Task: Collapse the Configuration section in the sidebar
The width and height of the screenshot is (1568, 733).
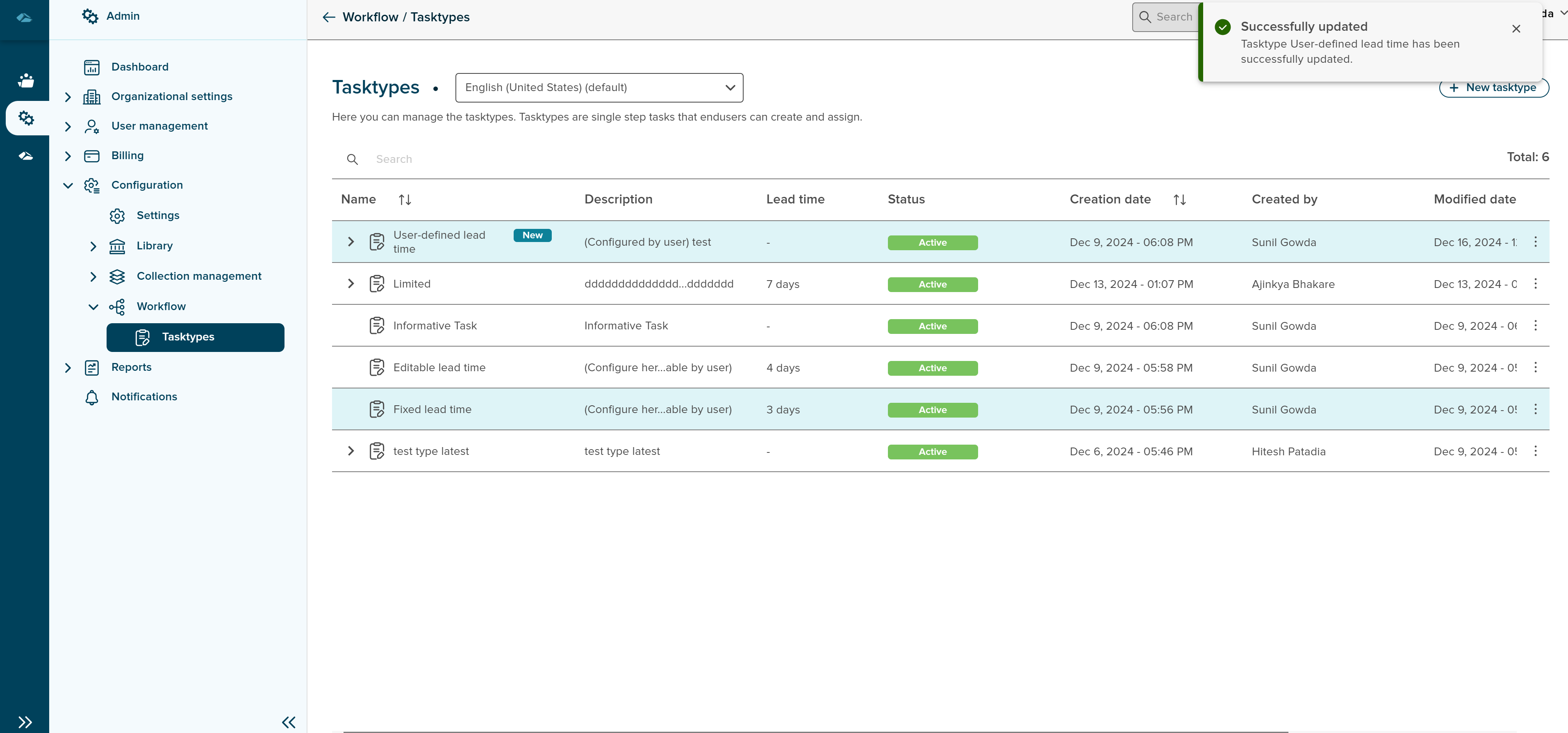Action: point(68,185)
